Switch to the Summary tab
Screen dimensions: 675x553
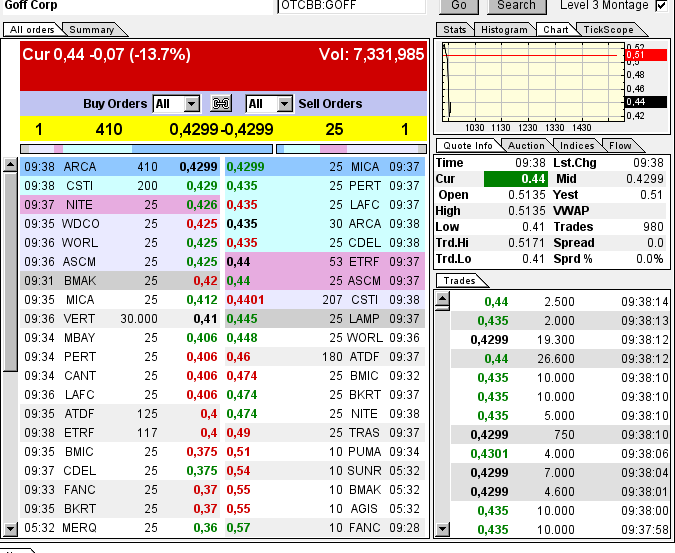[x=92, y=30]
